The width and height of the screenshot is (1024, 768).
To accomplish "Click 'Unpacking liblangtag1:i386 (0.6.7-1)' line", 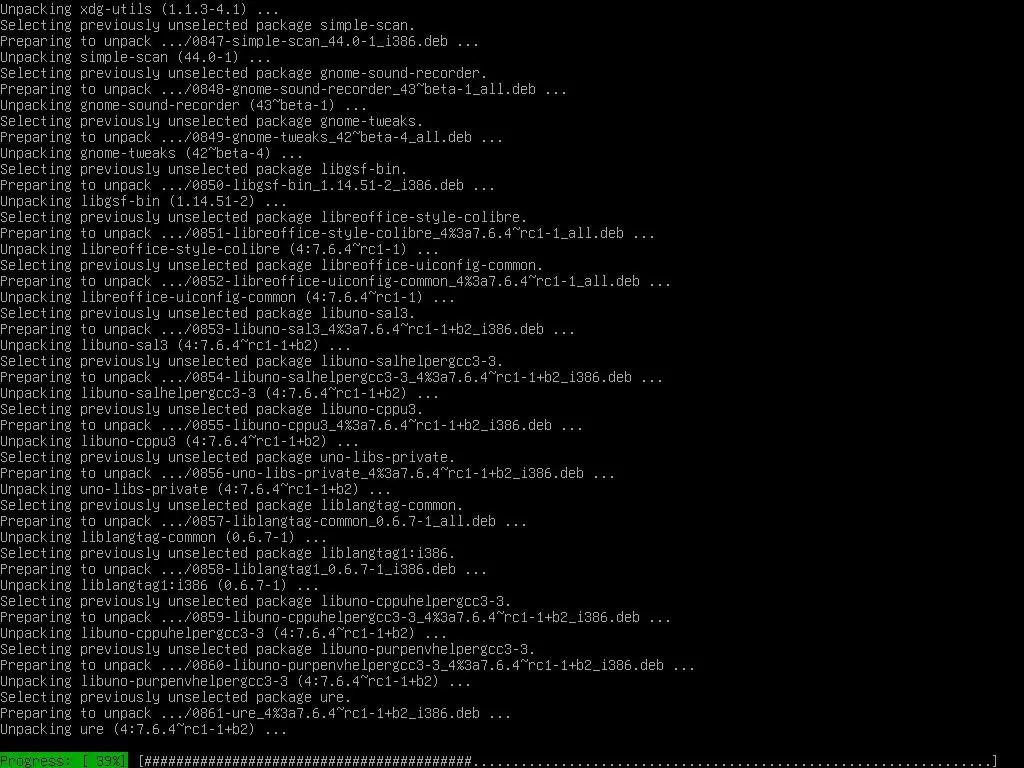I will coord(159,585).
